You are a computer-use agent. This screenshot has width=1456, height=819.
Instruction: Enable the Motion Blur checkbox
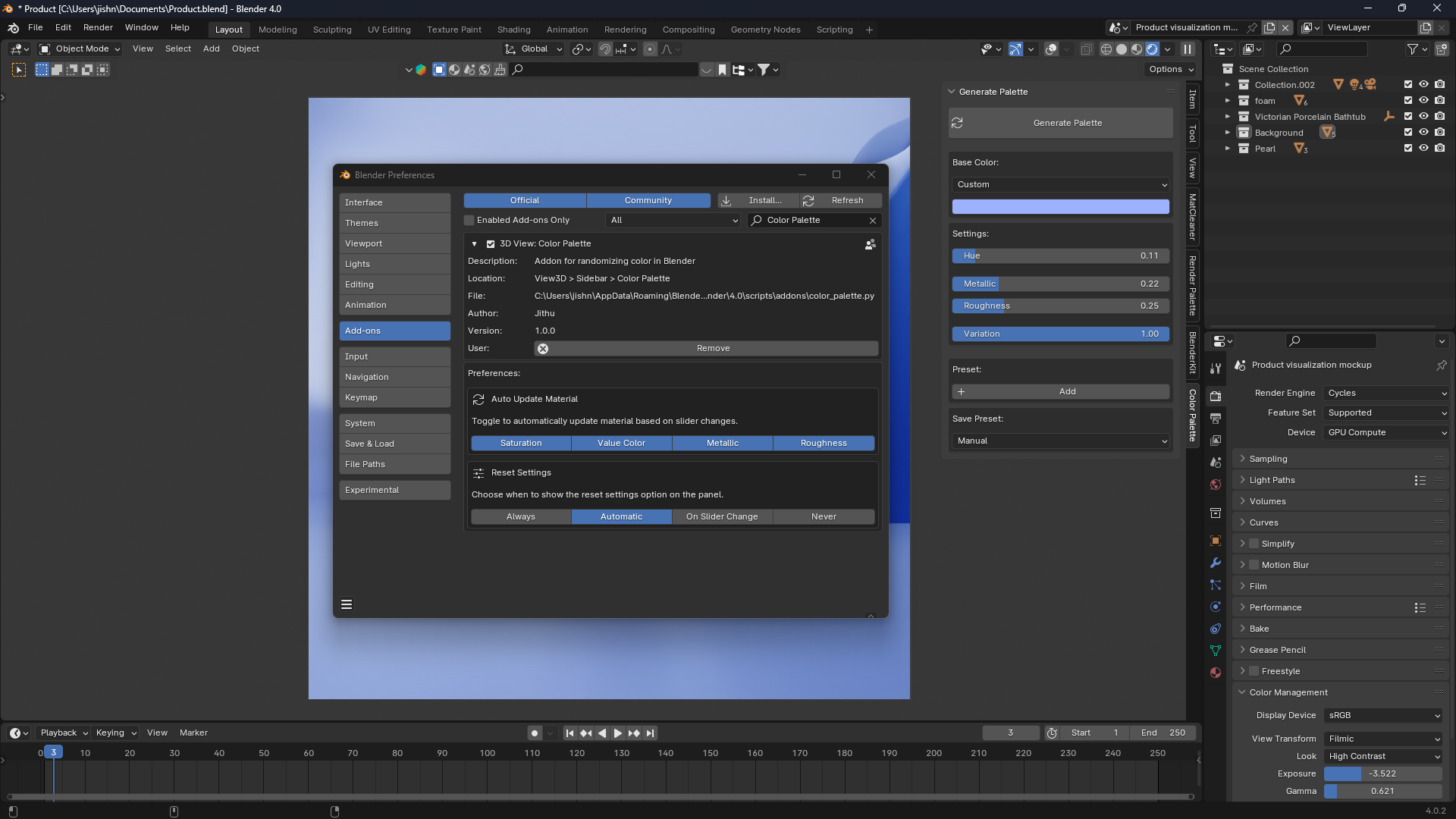click(x=1255, y=564)
